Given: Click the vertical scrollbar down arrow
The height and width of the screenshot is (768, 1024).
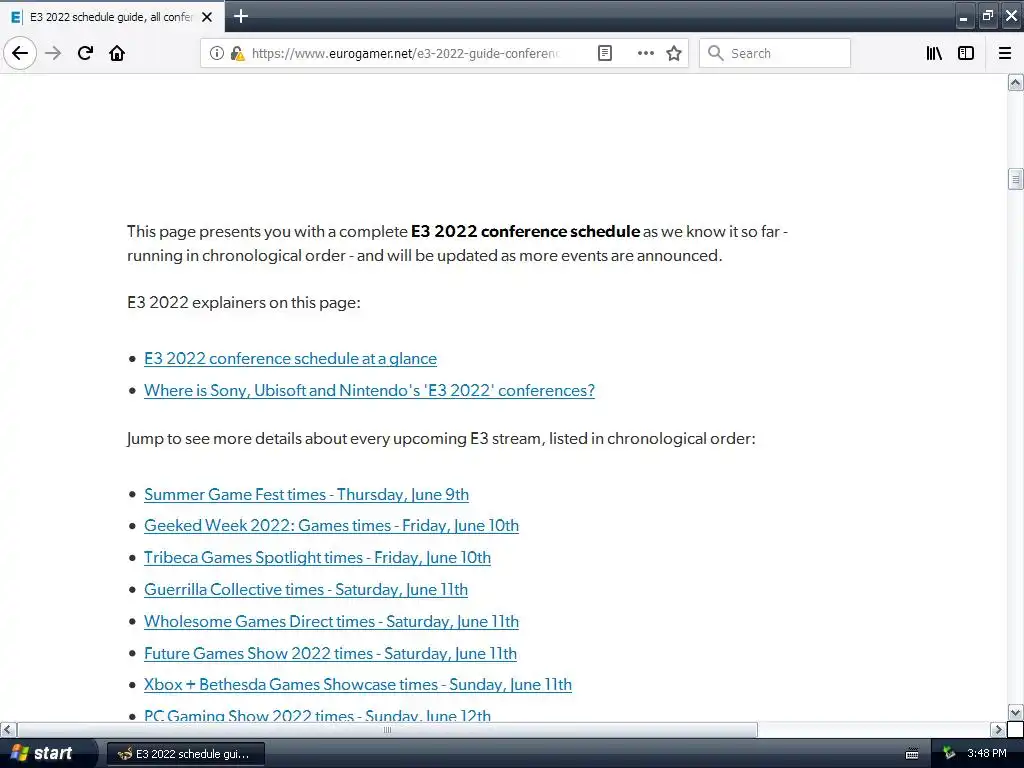Looking at the screenshot, I should [x=1015, y=712].
